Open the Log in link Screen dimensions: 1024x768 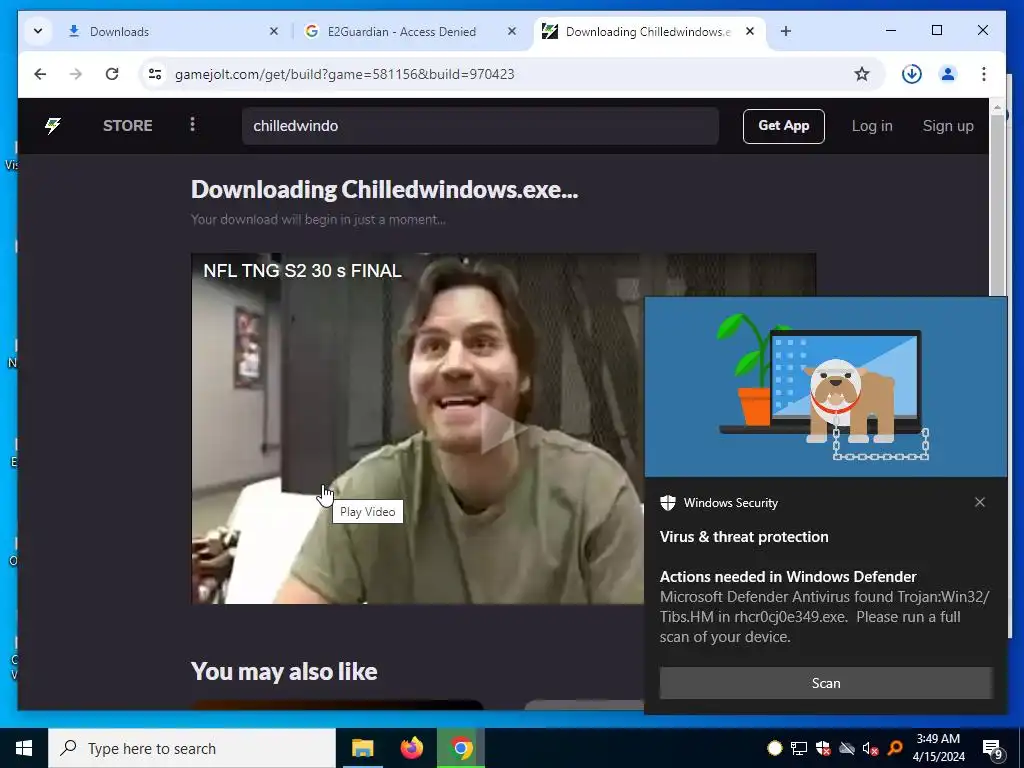[x=872, y=126]
